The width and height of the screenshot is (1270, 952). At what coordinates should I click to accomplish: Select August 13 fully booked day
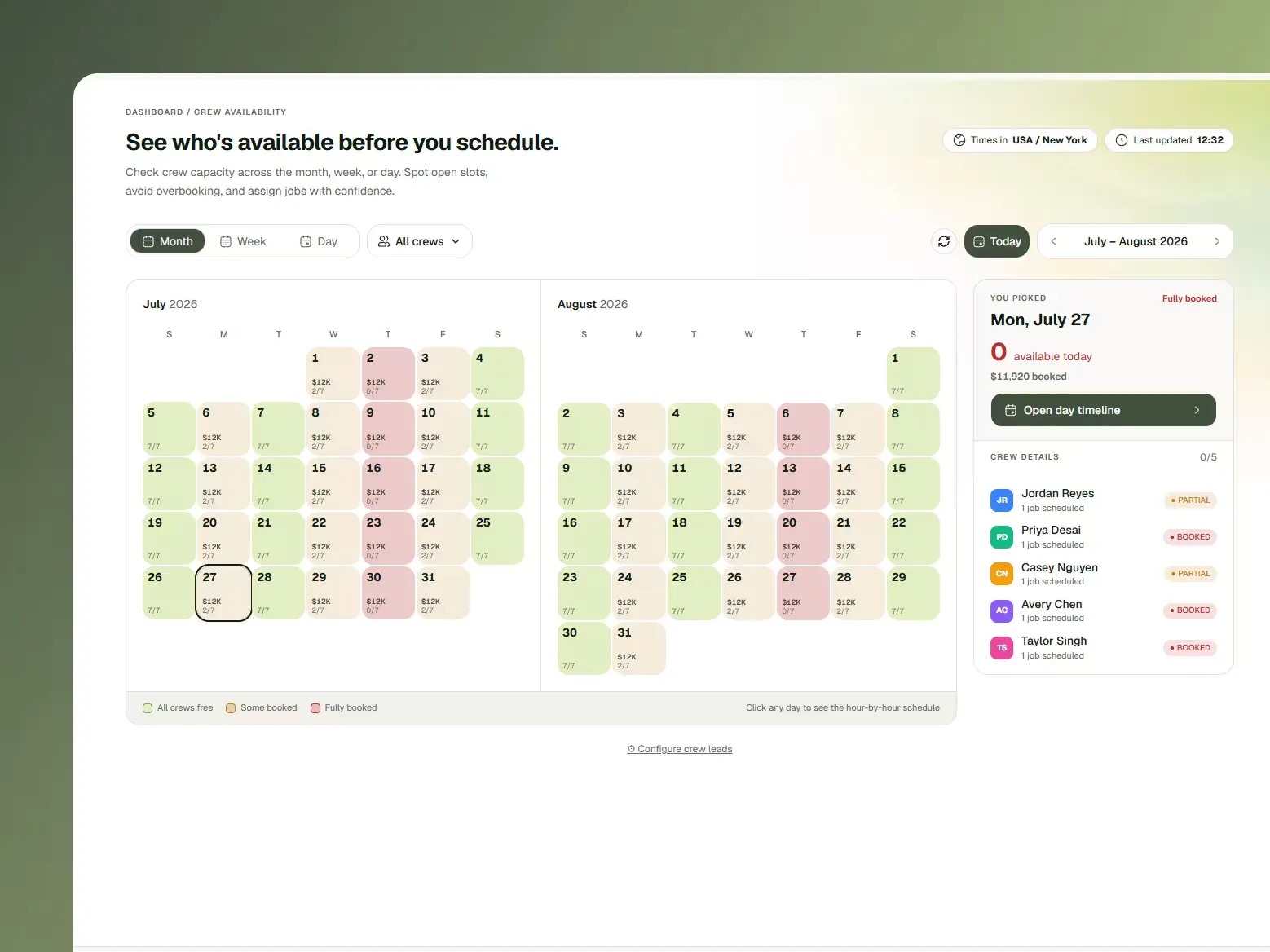pos(804,484)
